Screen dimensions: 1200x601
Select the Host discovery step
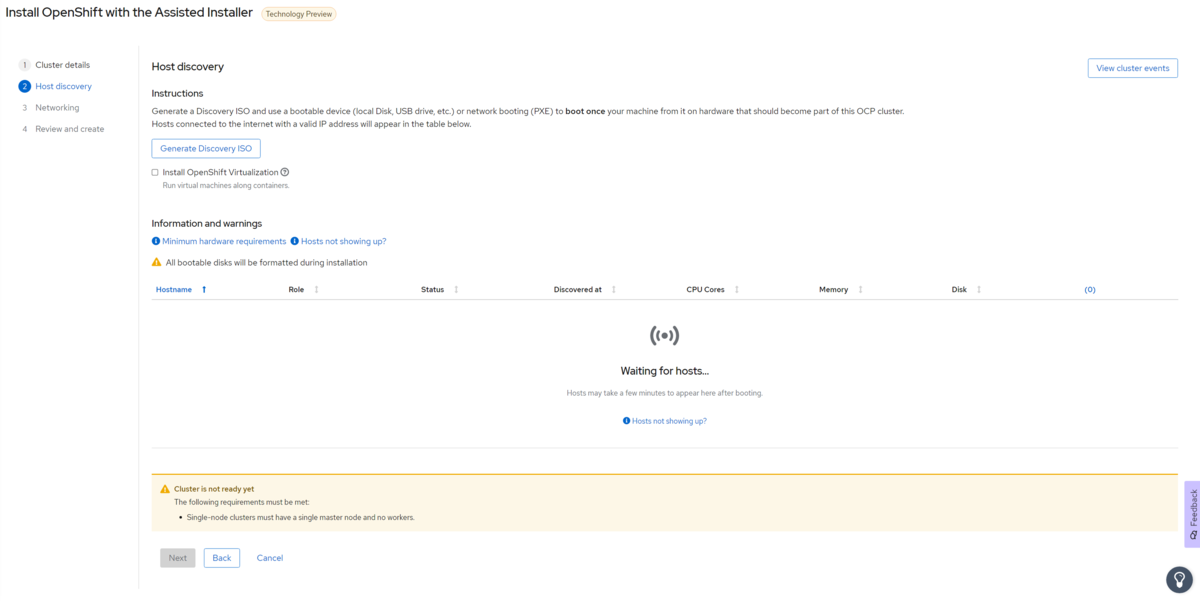63,86
